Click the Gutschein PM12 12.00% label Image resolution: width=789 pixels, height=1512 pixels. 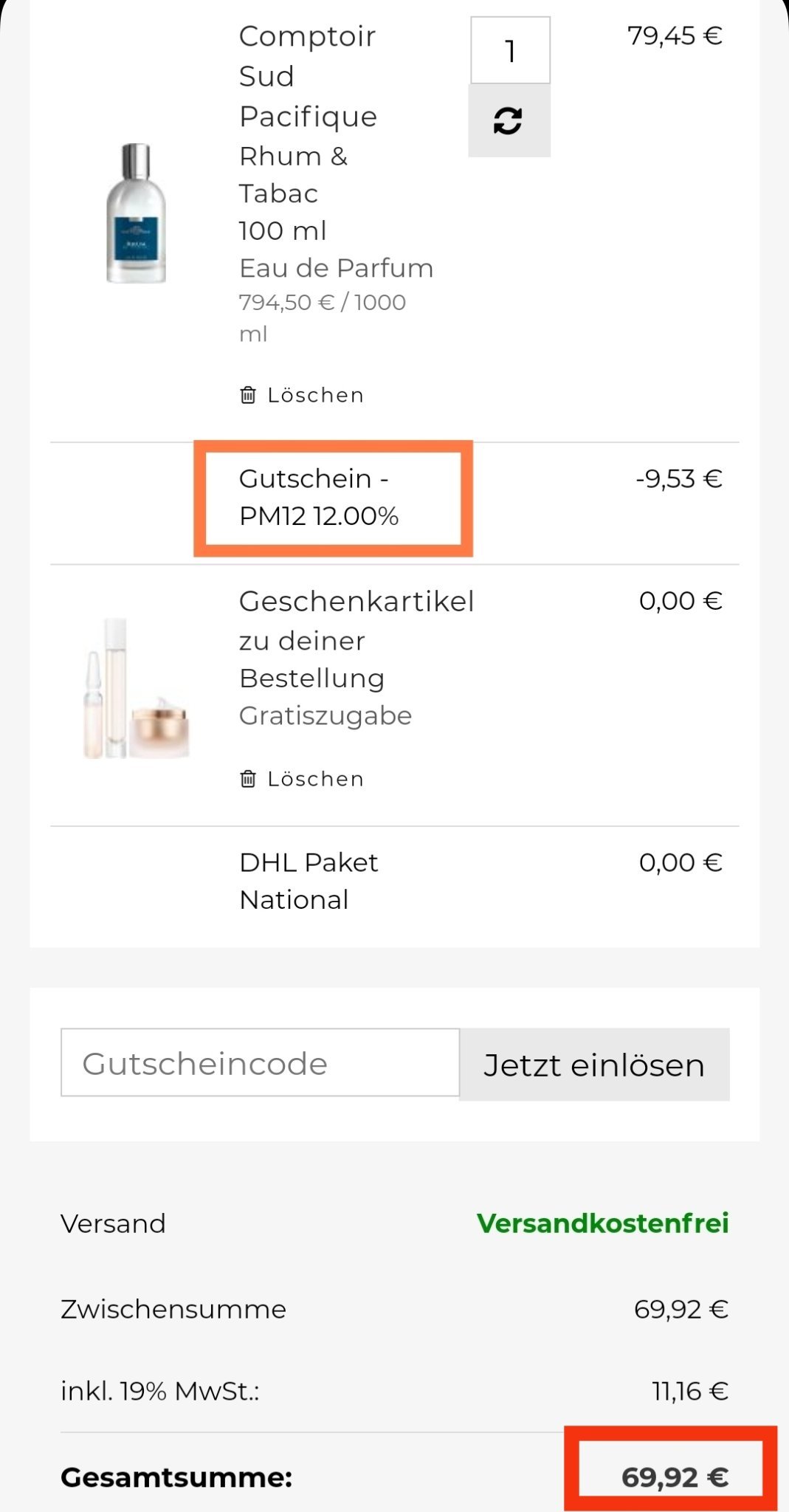point(319,497)
